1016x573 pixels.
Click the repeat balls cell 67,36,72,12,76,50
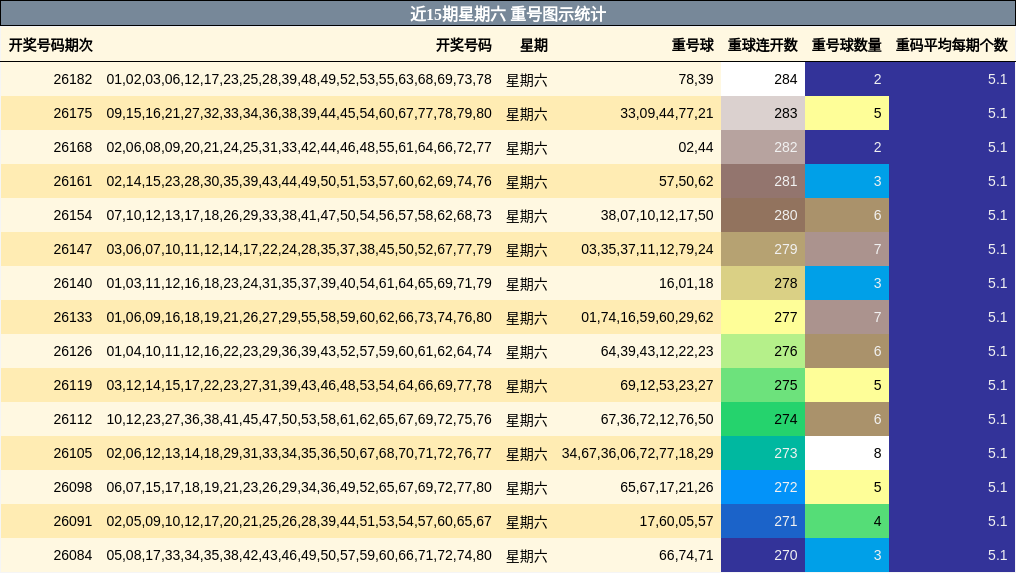[x=656, y=419]
